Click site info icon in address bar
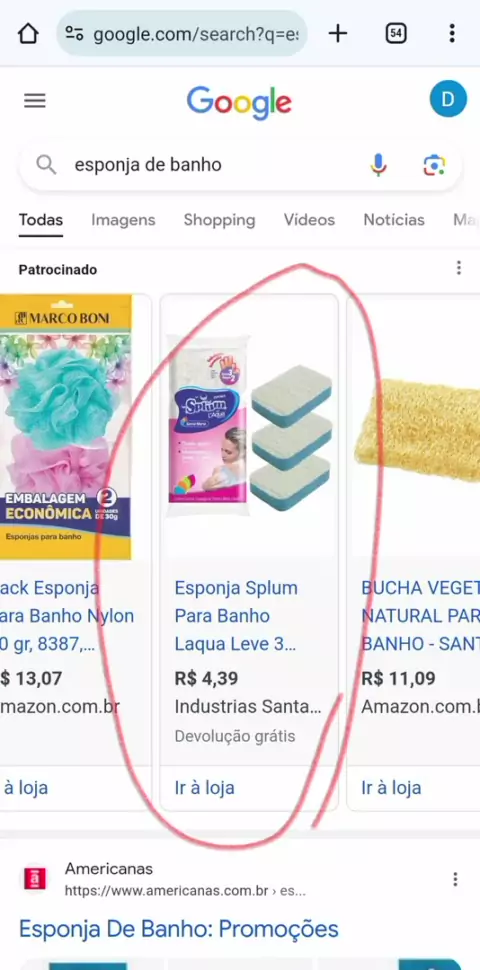The height and width of the screenshot is (970, 480). 75,33
